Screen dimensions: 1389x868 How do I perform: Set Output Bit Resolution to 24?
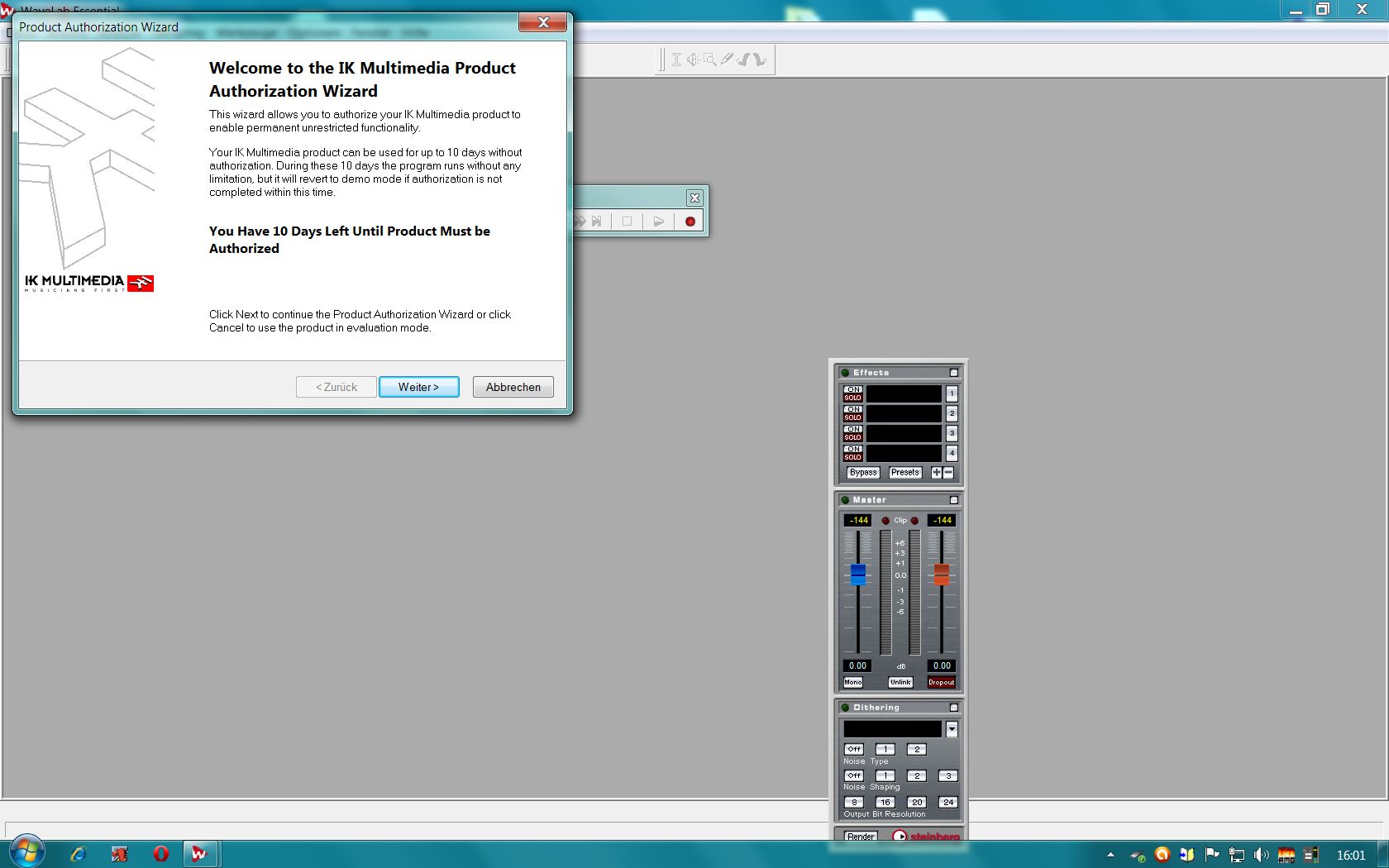948,803
